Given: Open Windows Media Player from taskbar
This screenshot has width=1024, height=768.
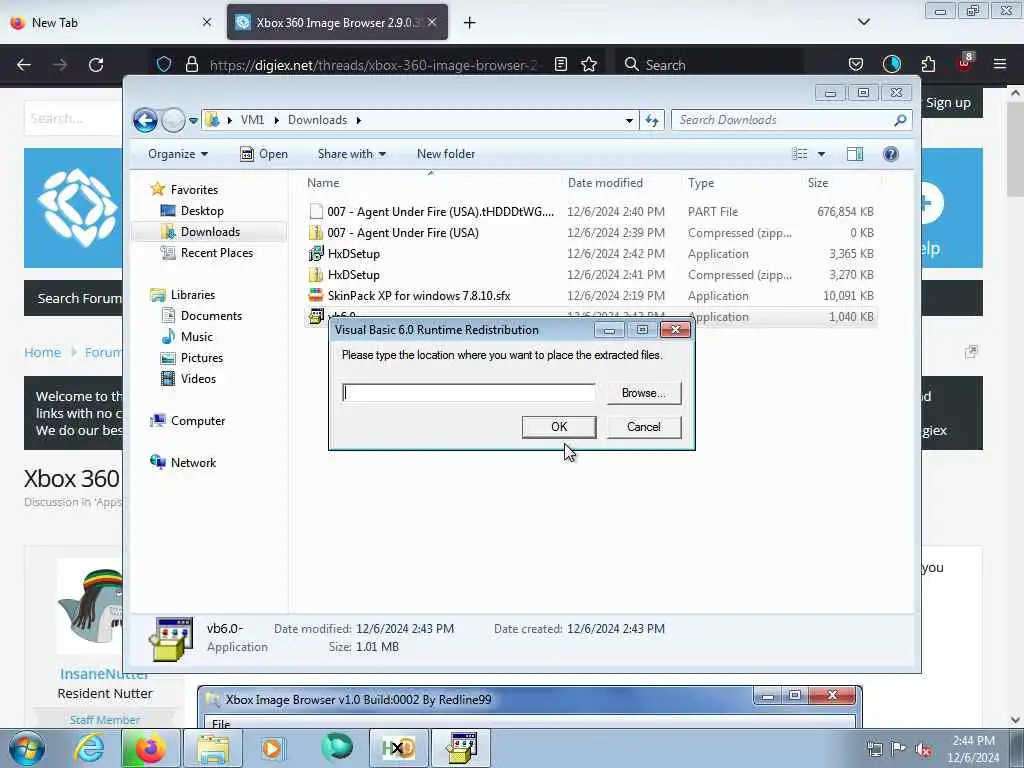Looking at the screenshot, I should point(272,748).
